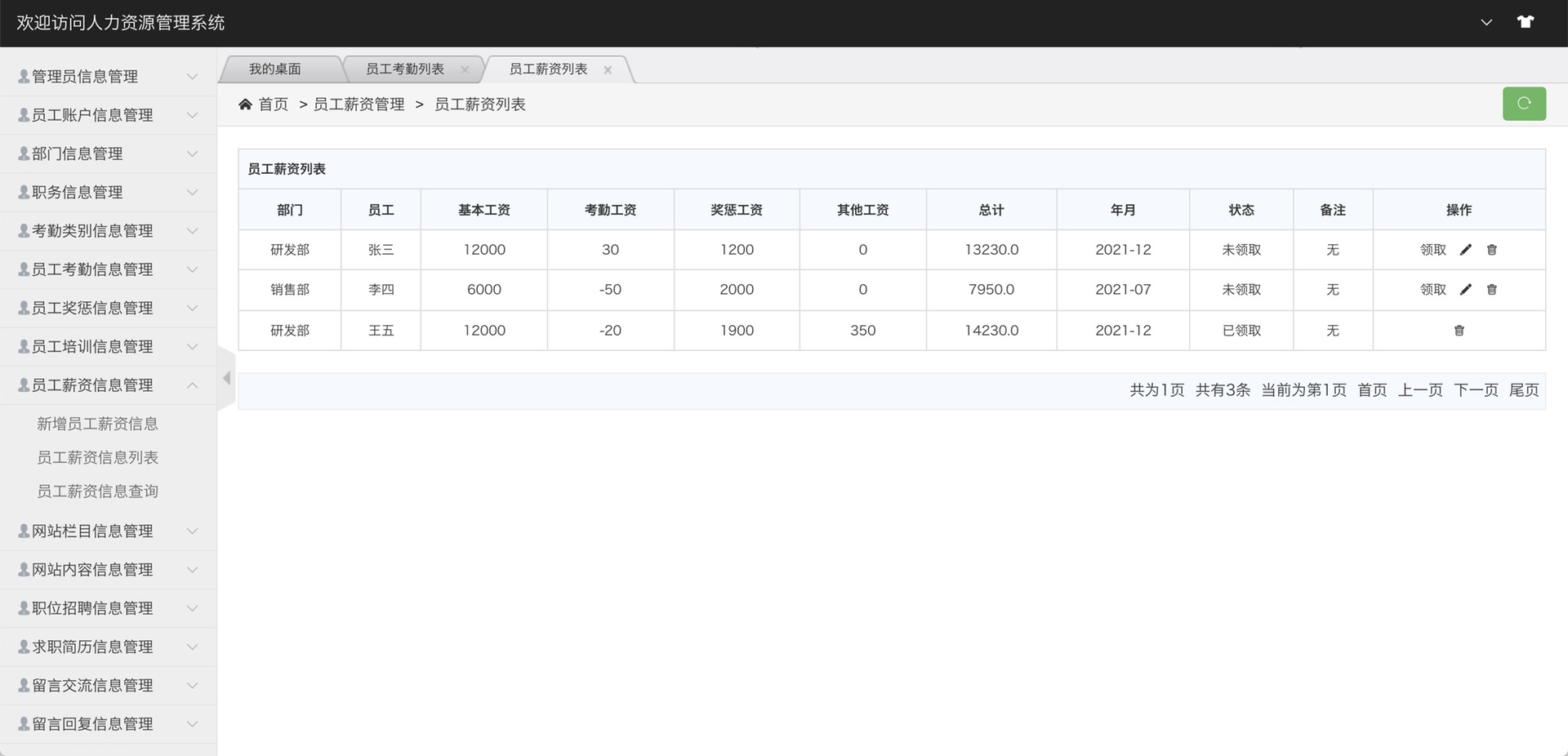Click 员工薪资管理 in the breadcrumb

point(359,105)
